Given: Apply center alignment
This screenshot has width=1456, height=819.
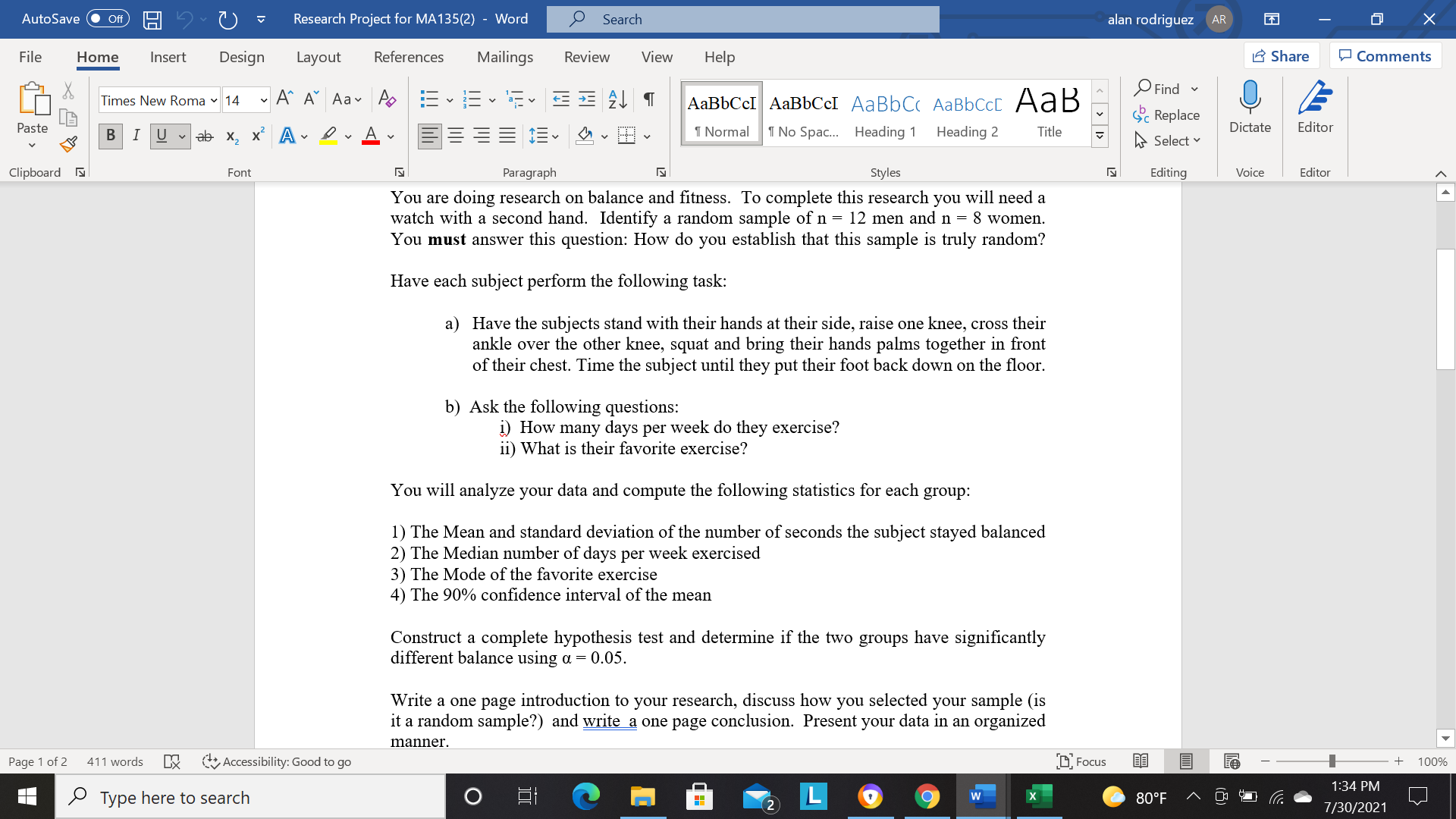Looking at the screenshot, I should [456, 136].
